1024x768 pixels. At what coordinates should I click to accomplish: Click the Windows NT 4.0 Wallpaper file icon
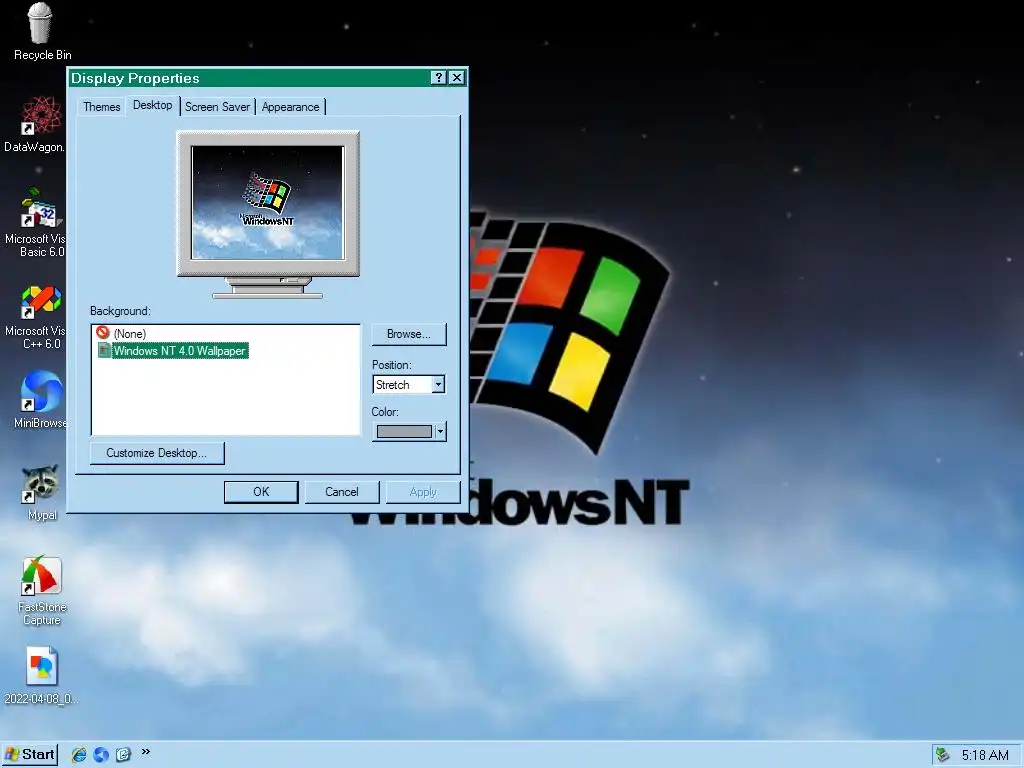click(104, 350)
